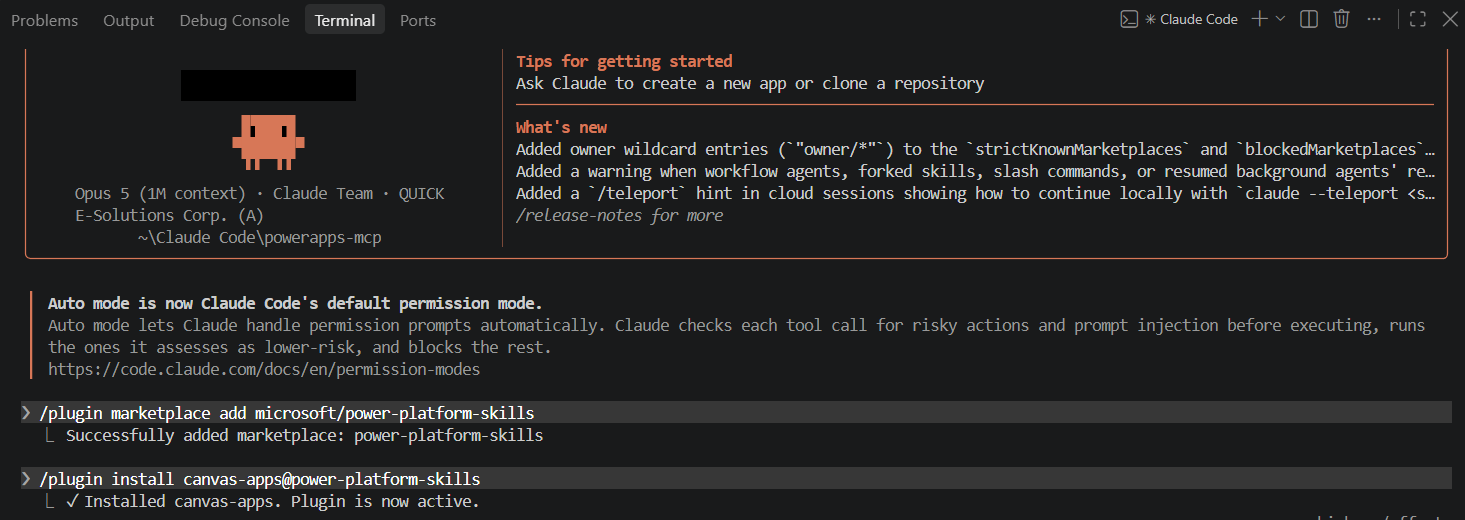Click the '/plugin install canvas-apps@power-platform-skills' command line
This screenshot has width=1465, height=520.
tap(735, 479)
